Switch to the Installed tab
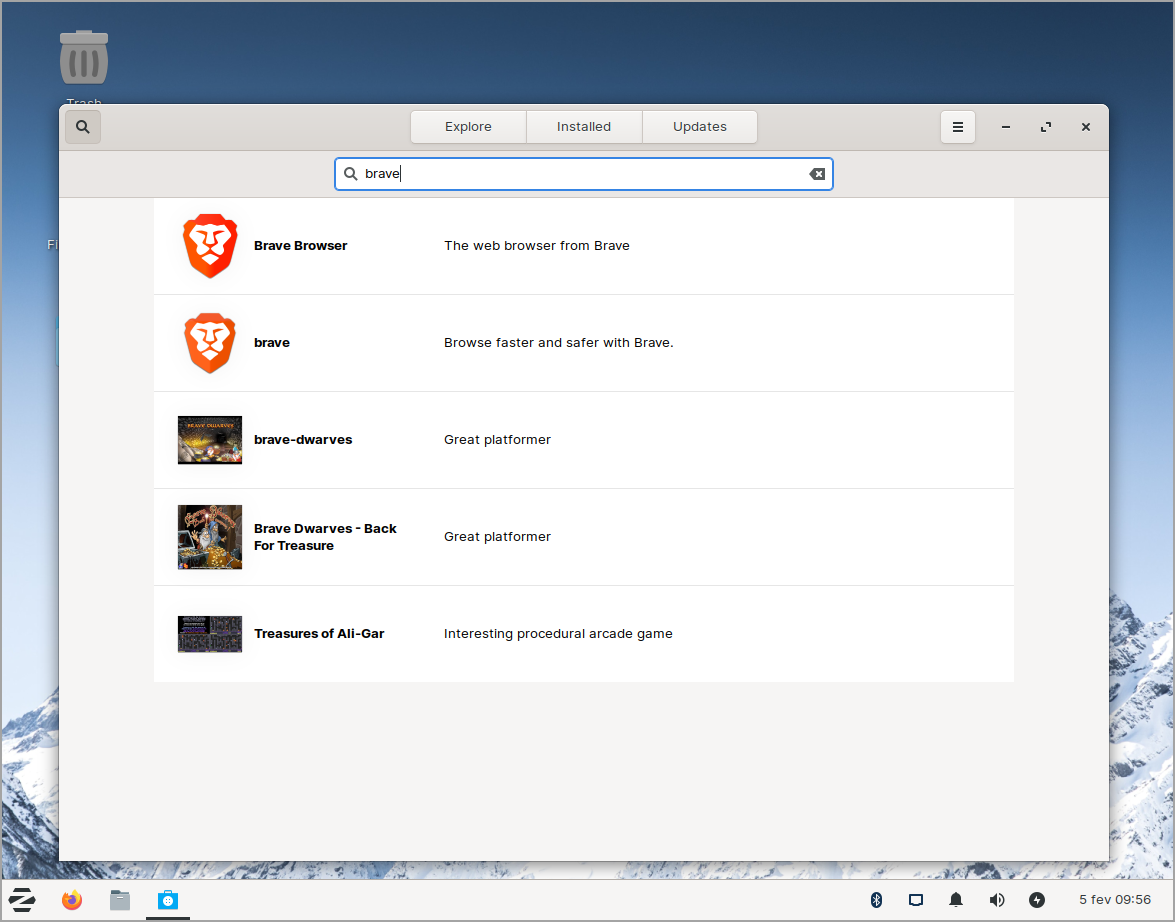The height and width of the screenshot is (922, 1175). click(x=584, y=127)
